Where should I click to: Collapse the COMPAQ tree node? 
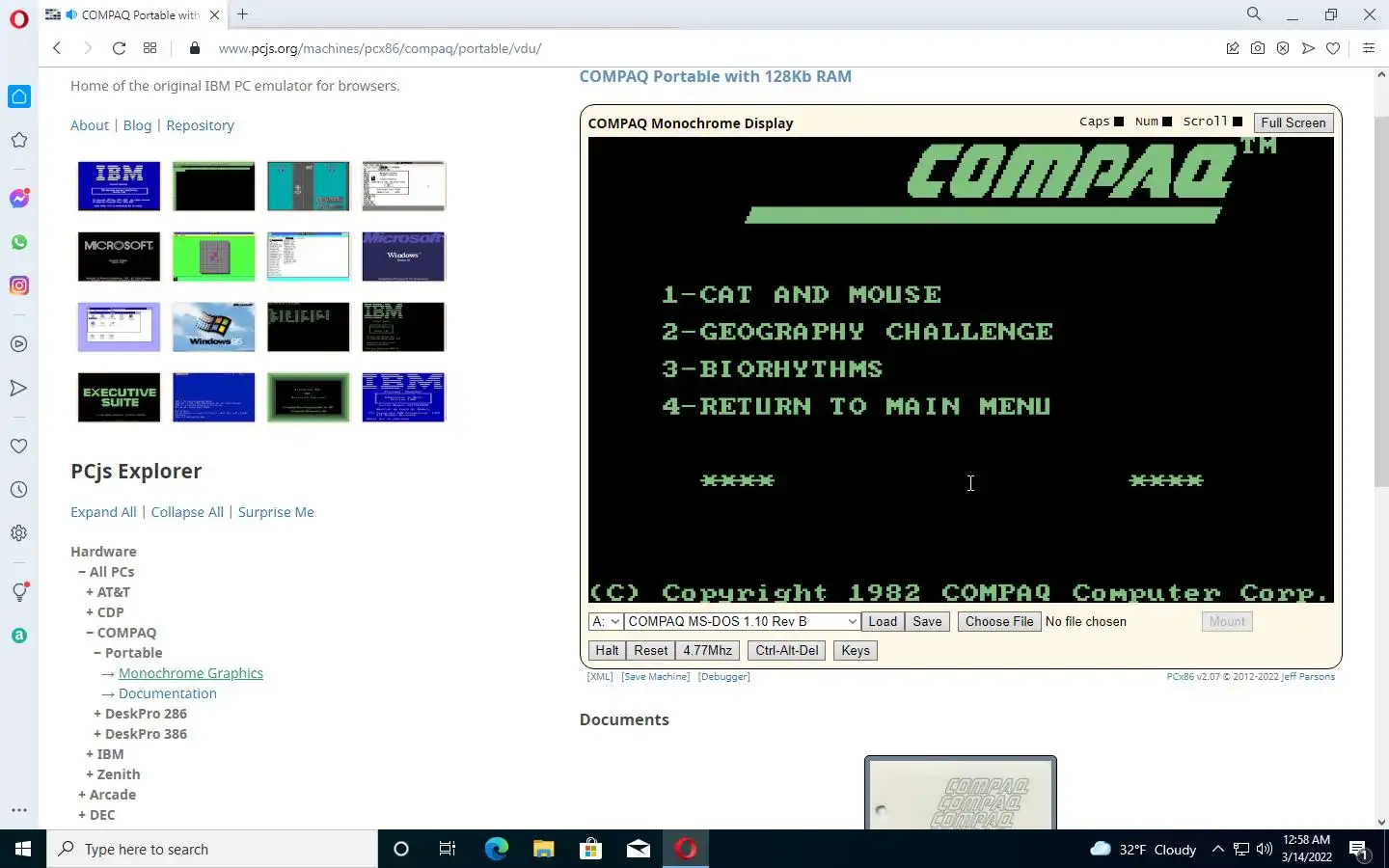pos(121,633)
